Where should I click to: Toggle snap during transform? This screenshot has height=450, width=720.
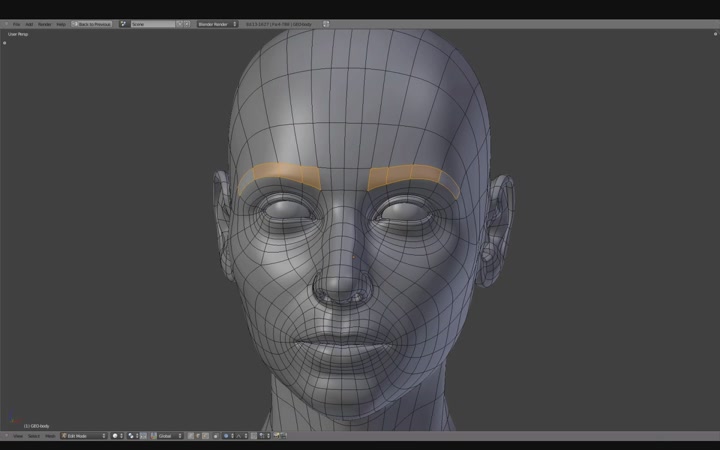pos(254,436)
